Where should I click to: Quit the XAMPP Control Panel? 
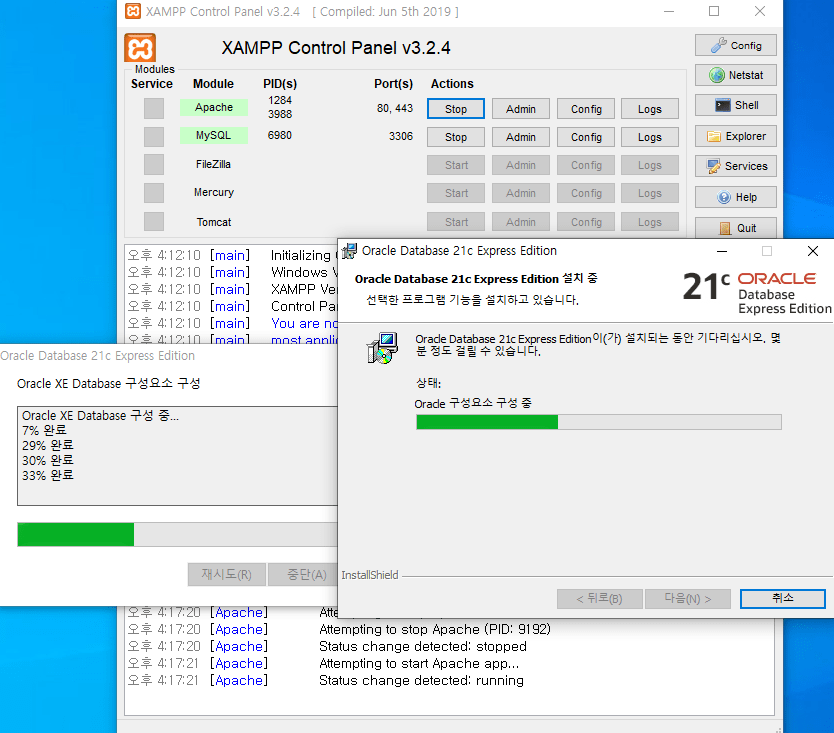tap(736, 228)
